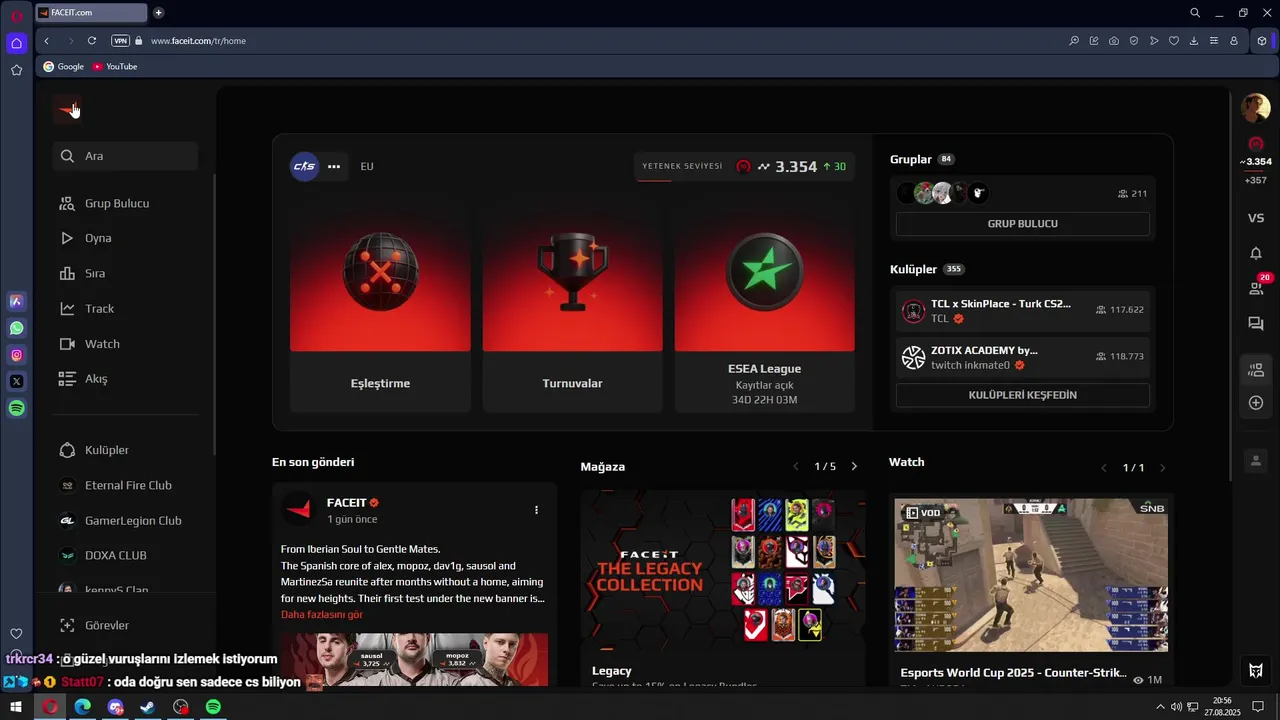
Task: Open the YouTube bookmark
Action: [115, 66]
